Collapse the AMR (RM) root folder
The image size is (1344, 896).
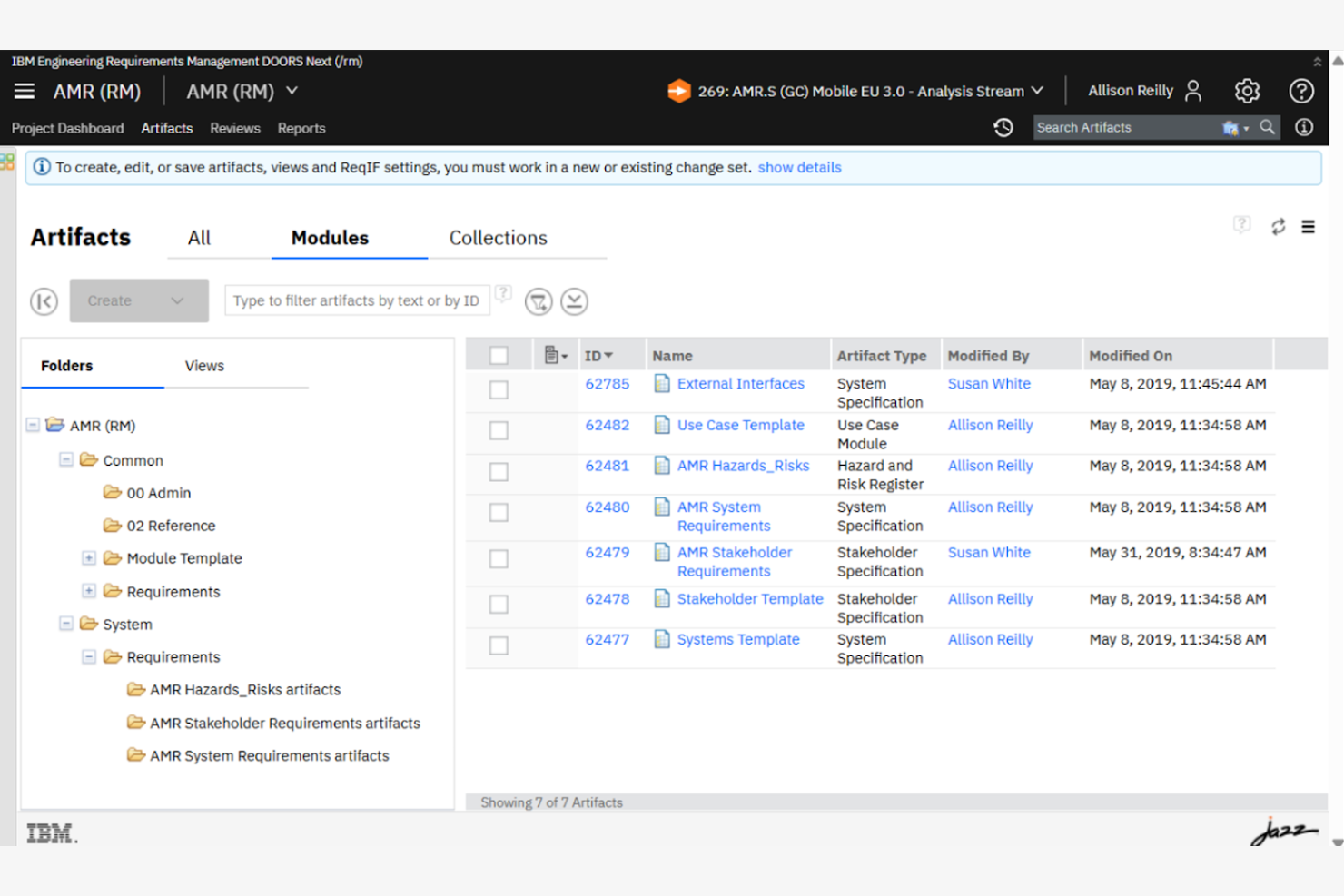[x=33, y=425]
